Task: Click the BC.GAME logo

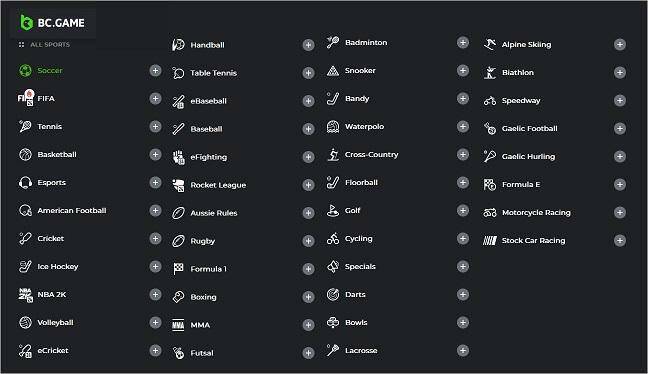Action: click(x=53, y=23)
